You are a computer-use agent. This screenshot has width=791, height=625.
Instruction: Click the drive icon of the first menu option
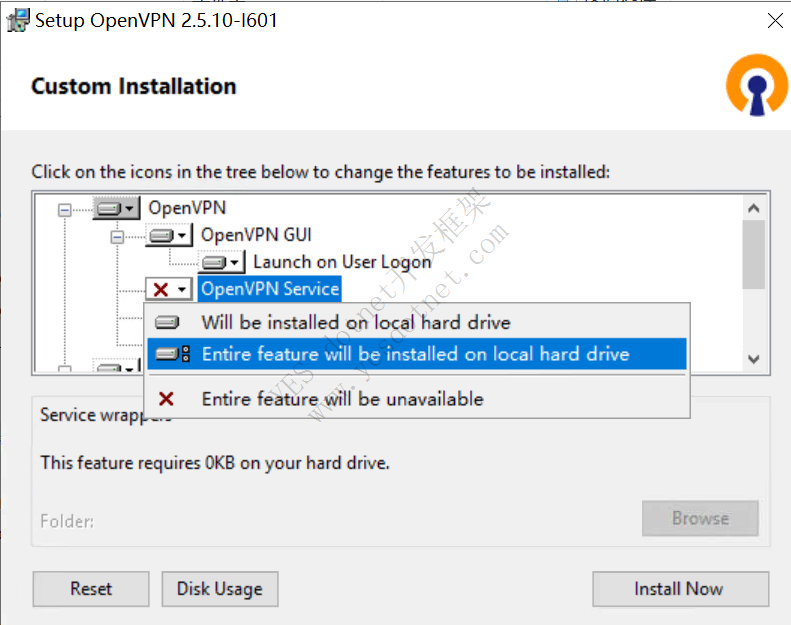[x=167, y=322]
